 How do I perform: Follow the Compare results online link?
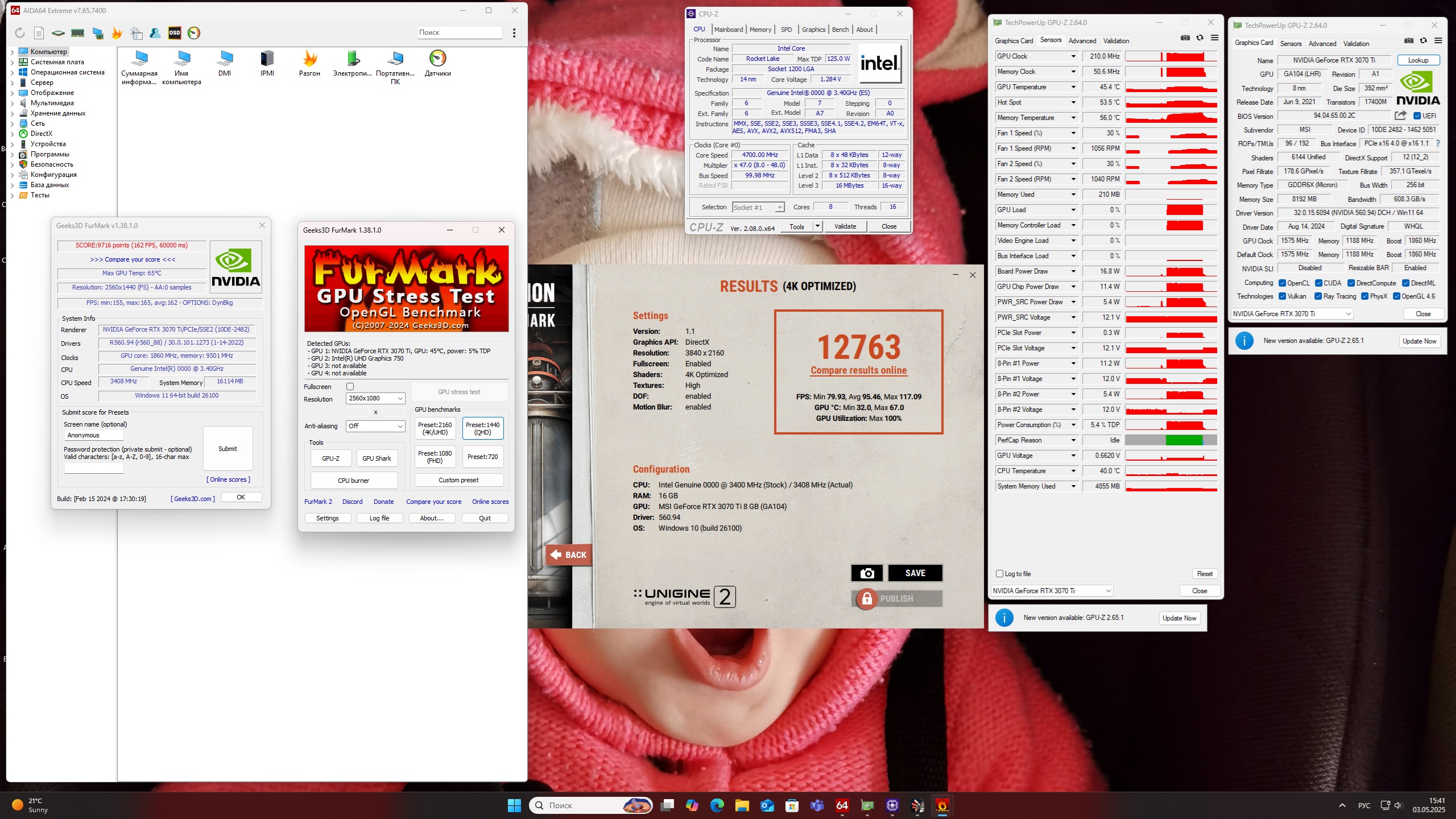[859, 370]
